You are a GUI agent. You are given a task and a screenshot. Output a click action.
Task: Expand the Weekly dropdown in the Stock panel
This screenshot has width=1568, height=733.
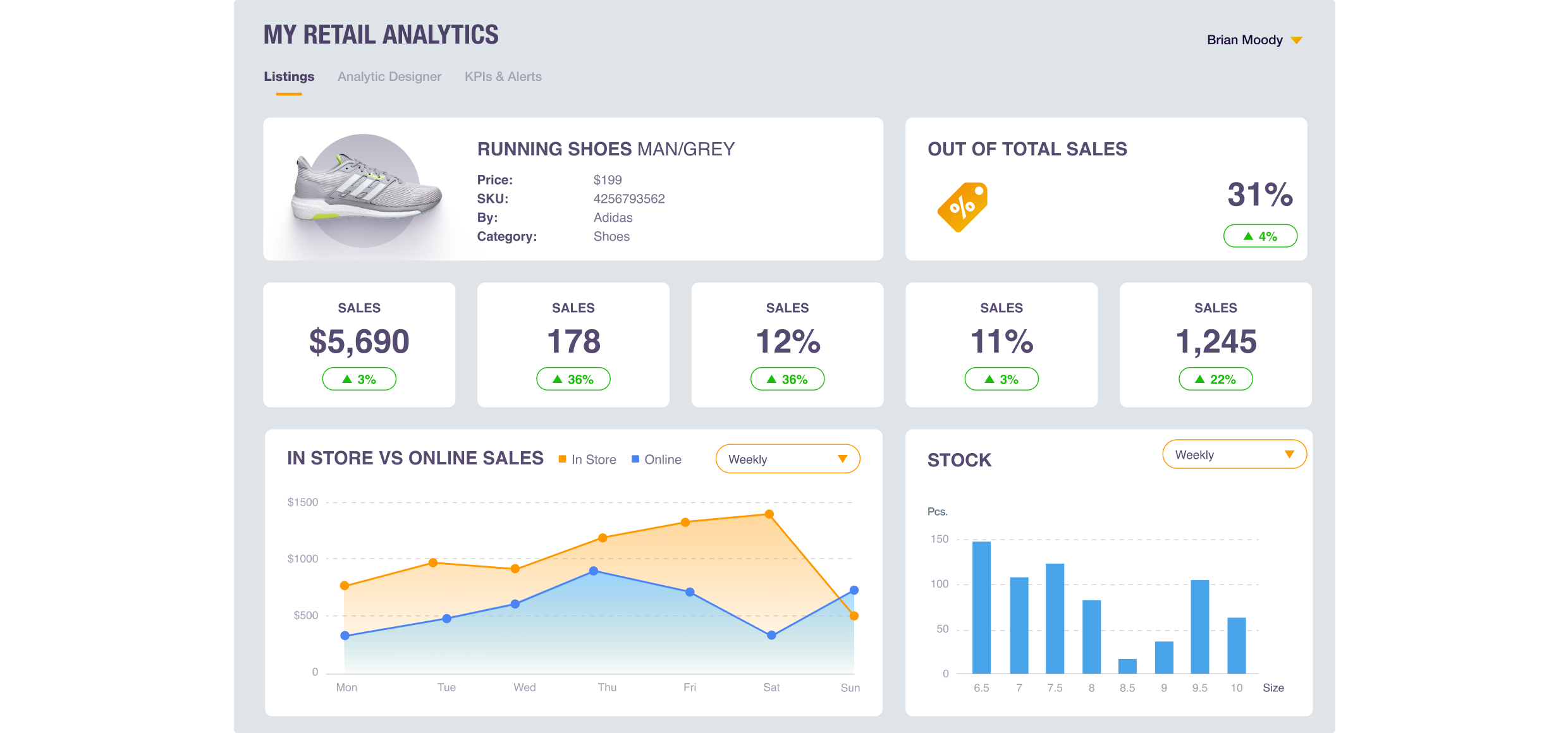1234,454
